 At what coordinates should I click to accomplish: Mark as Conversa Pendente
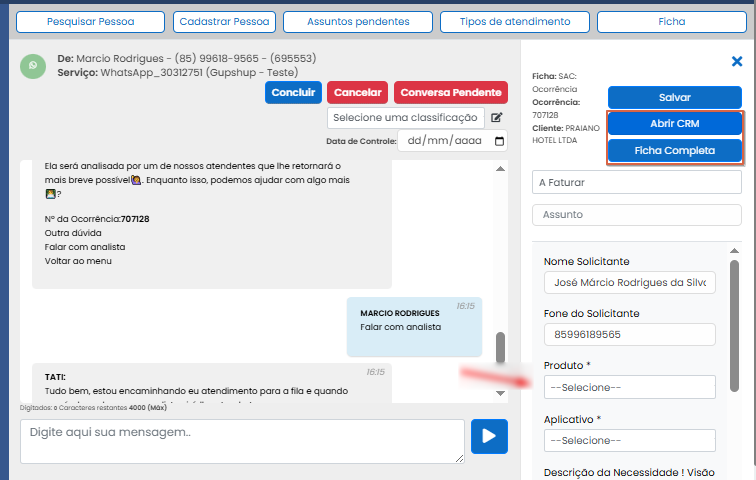pyautogui.click(x=451, y=92)
